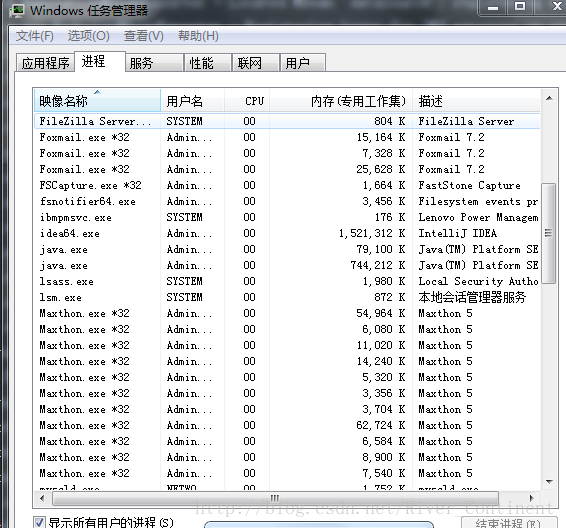
Task: Select Maxthon.exe process using 62,724 K
Action: [x=287, y=425]
